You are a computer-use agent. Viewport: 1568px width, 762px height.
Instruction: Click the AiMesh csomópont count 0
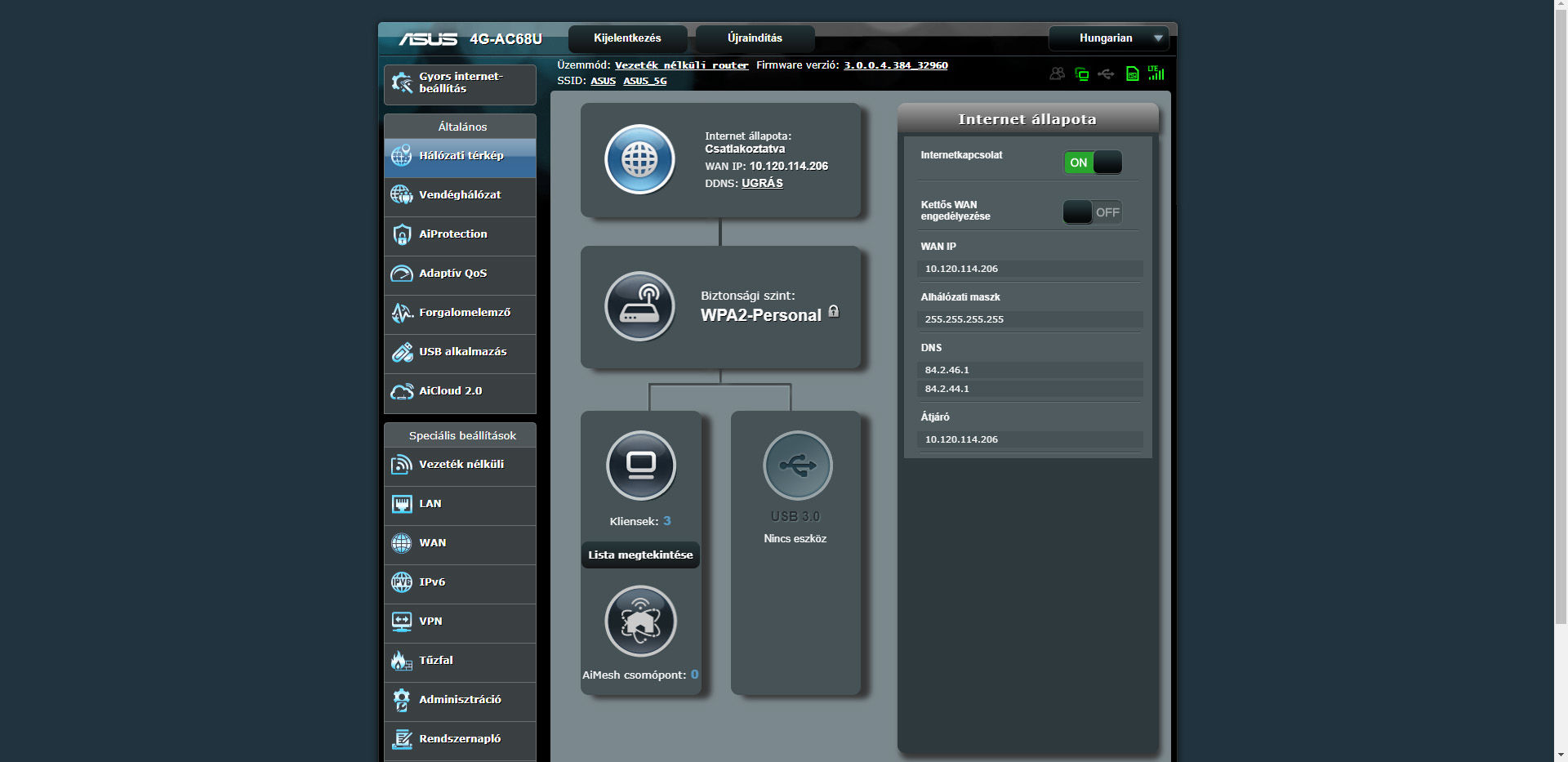pyautogui.click(x=694, y=675)
